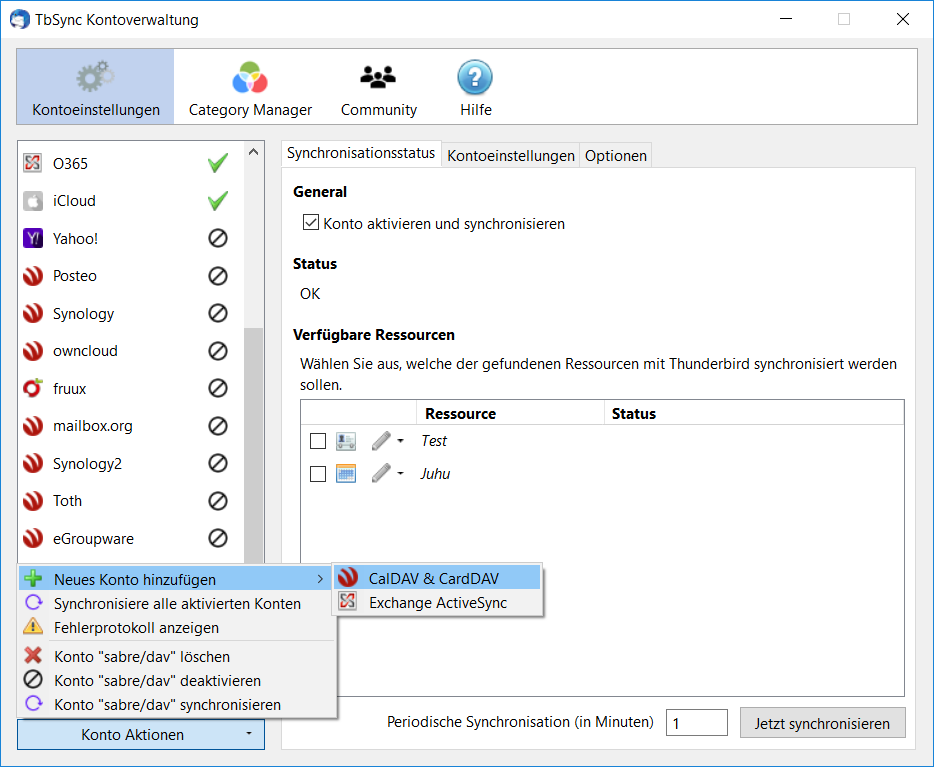Click the green checkmark status beside O365
Image resolution: width=934 pixels, height=767 pixels.
[x=218, y=163]
